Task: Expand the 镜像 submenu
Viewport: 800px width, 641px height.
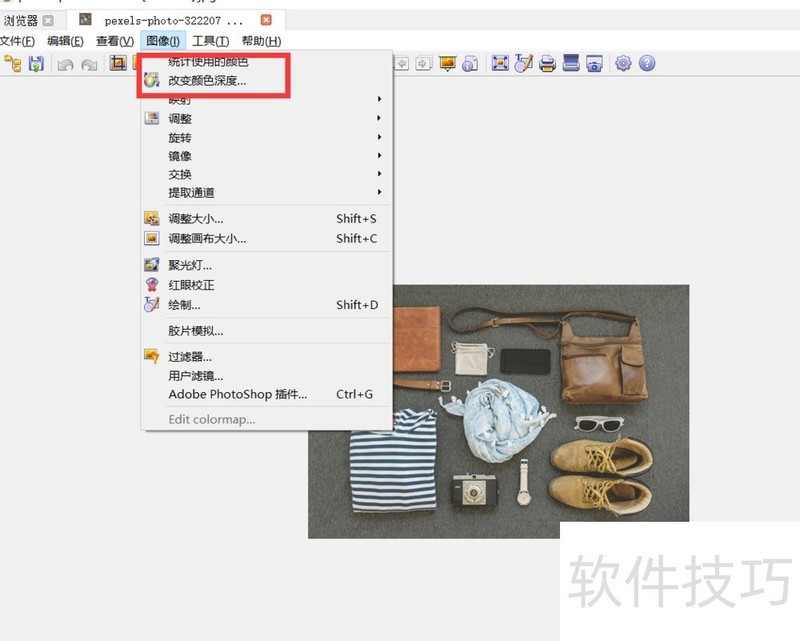Action: click(x=179, y=156)
